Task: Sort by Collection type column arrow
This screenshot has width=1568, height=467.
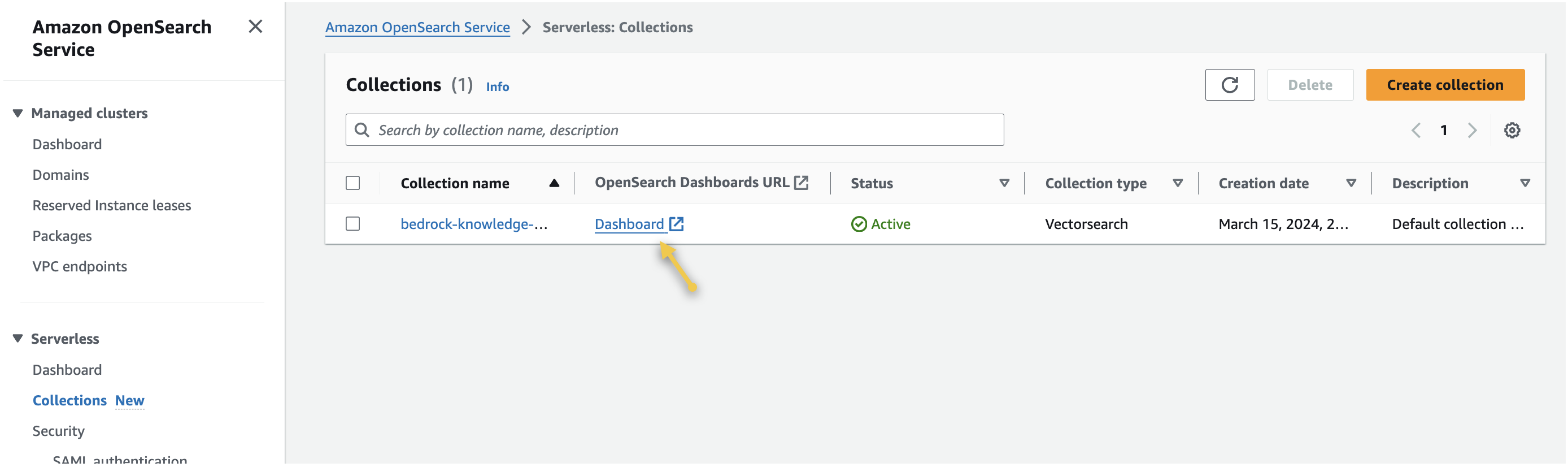Action: click(x=1178, y=183)
